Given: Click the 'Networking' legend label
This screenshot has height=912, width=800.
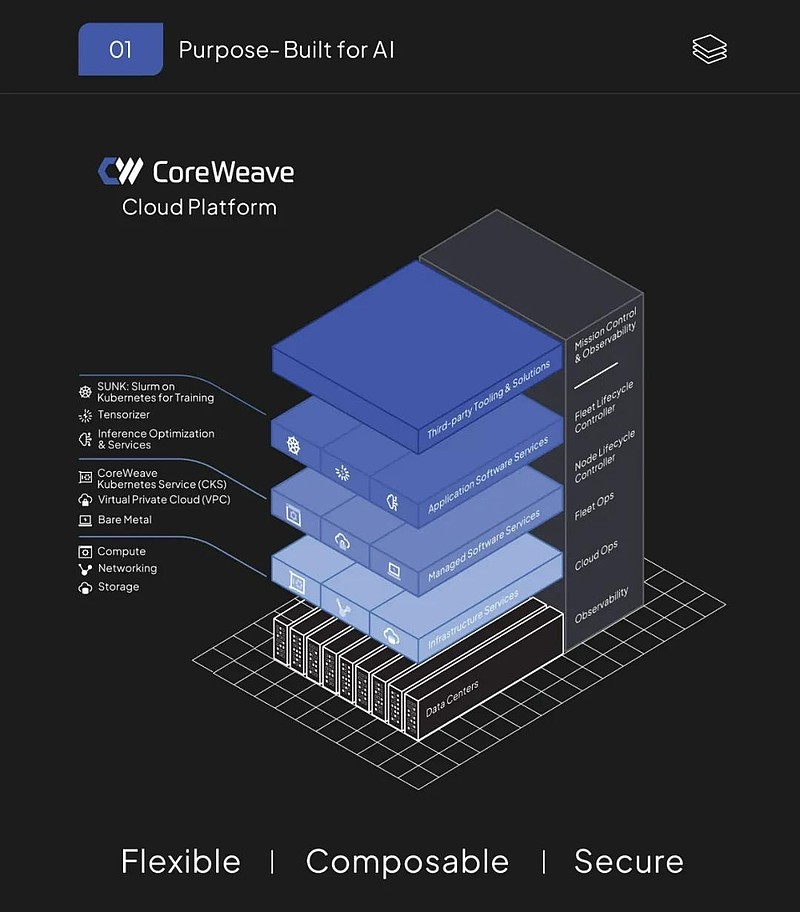Looking at the screenshot, I should pos(127,568).
